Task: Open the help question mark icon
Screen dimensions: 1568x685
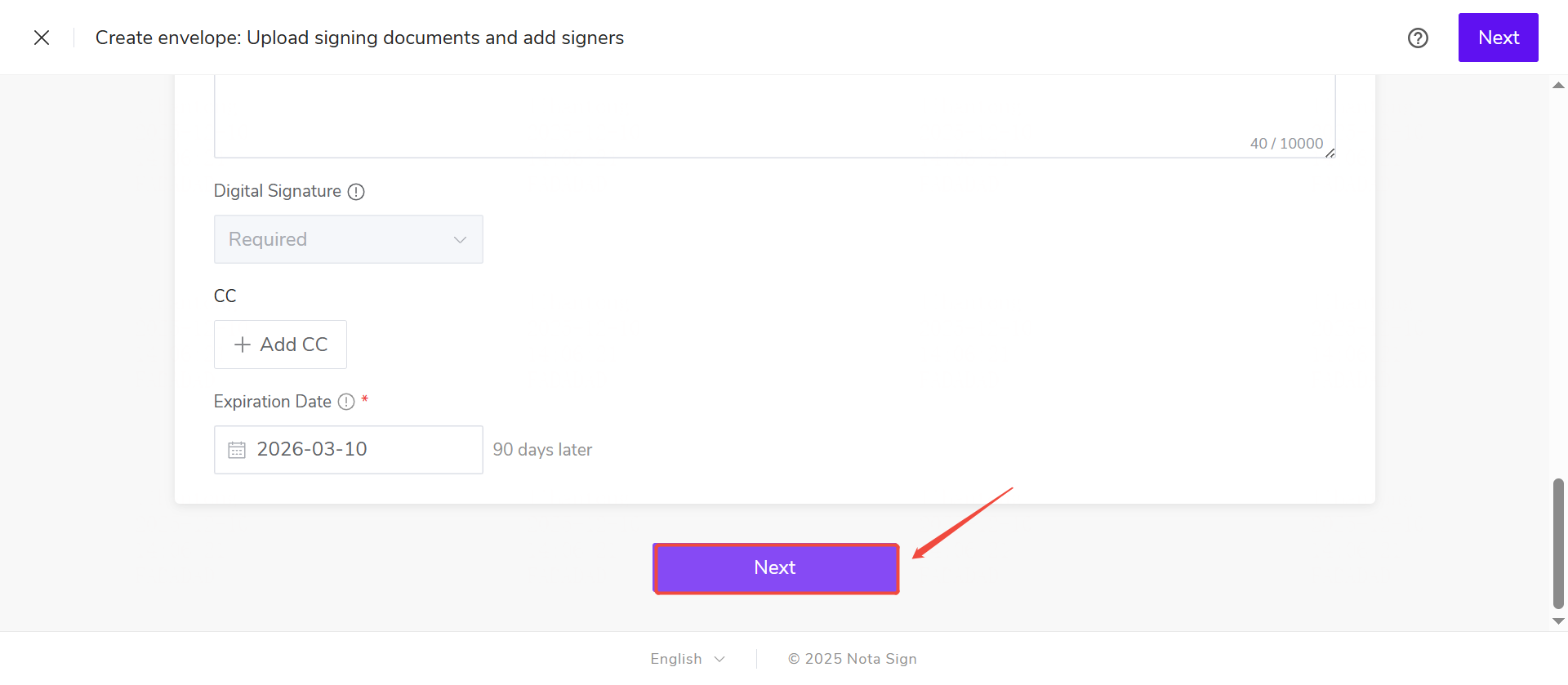Action: (1418, 38)
